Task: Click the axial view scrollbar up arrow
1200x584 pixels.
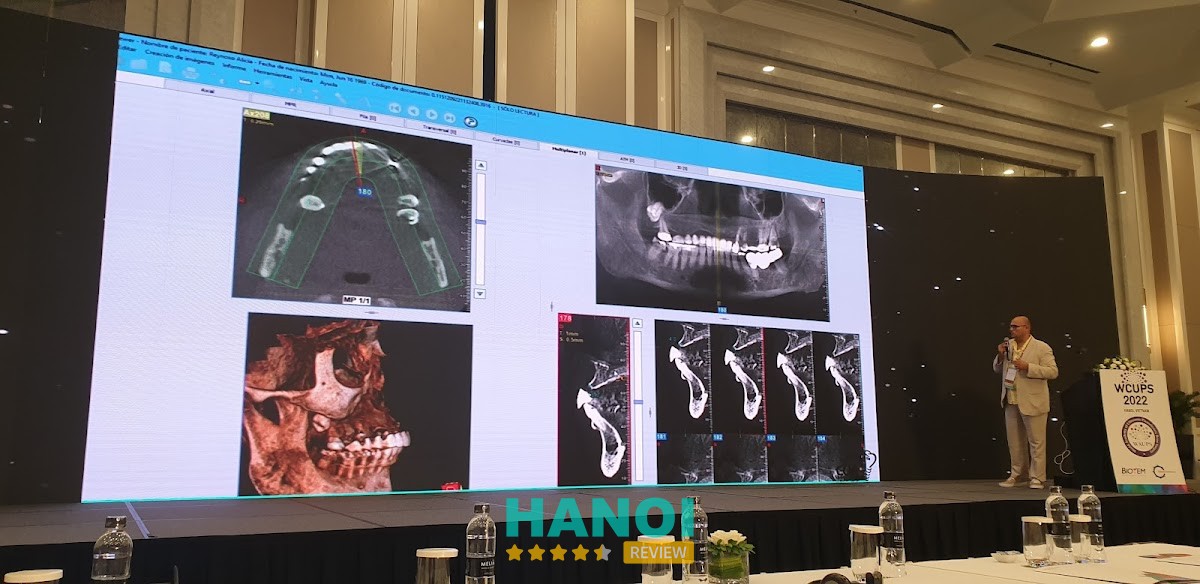Action: click(481, 165)
